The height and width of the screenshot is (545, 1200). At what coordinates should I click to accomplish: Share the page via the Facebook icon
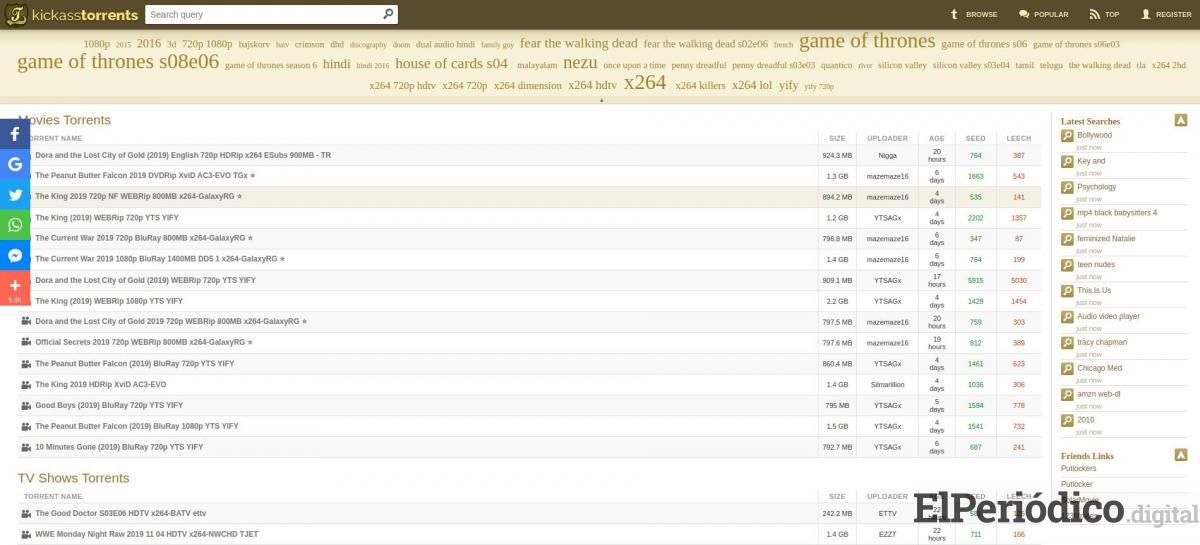coord(15,134)
